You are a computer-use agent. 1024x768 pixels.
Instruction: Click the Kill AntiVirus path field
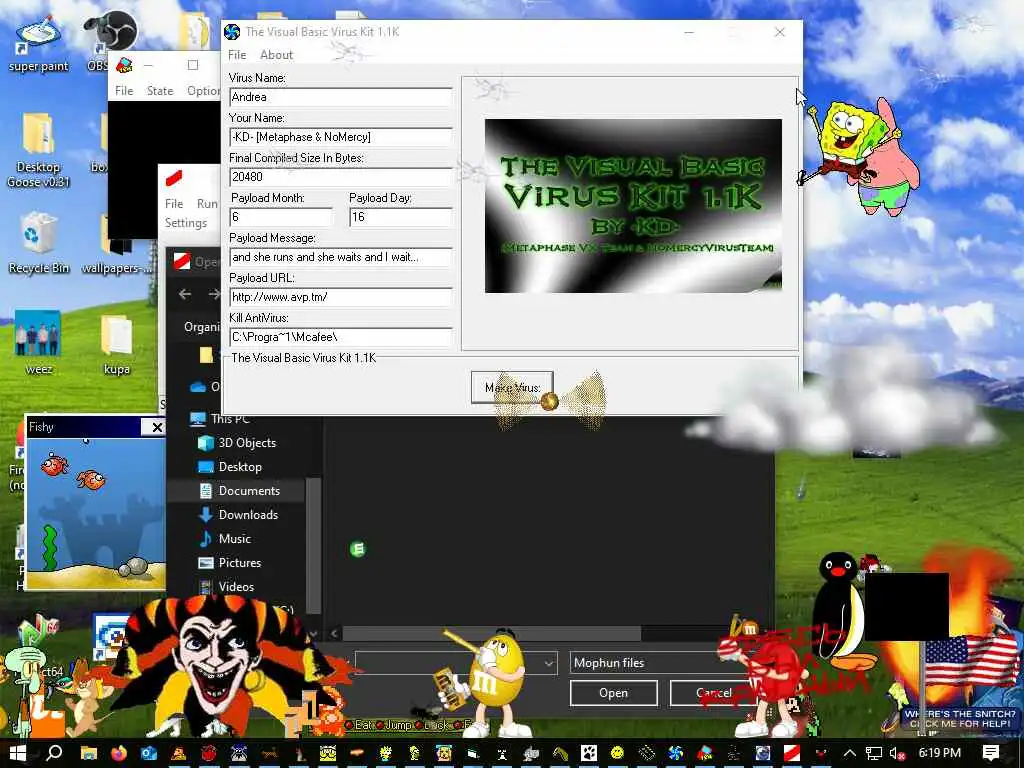click(x=341, y=337)
